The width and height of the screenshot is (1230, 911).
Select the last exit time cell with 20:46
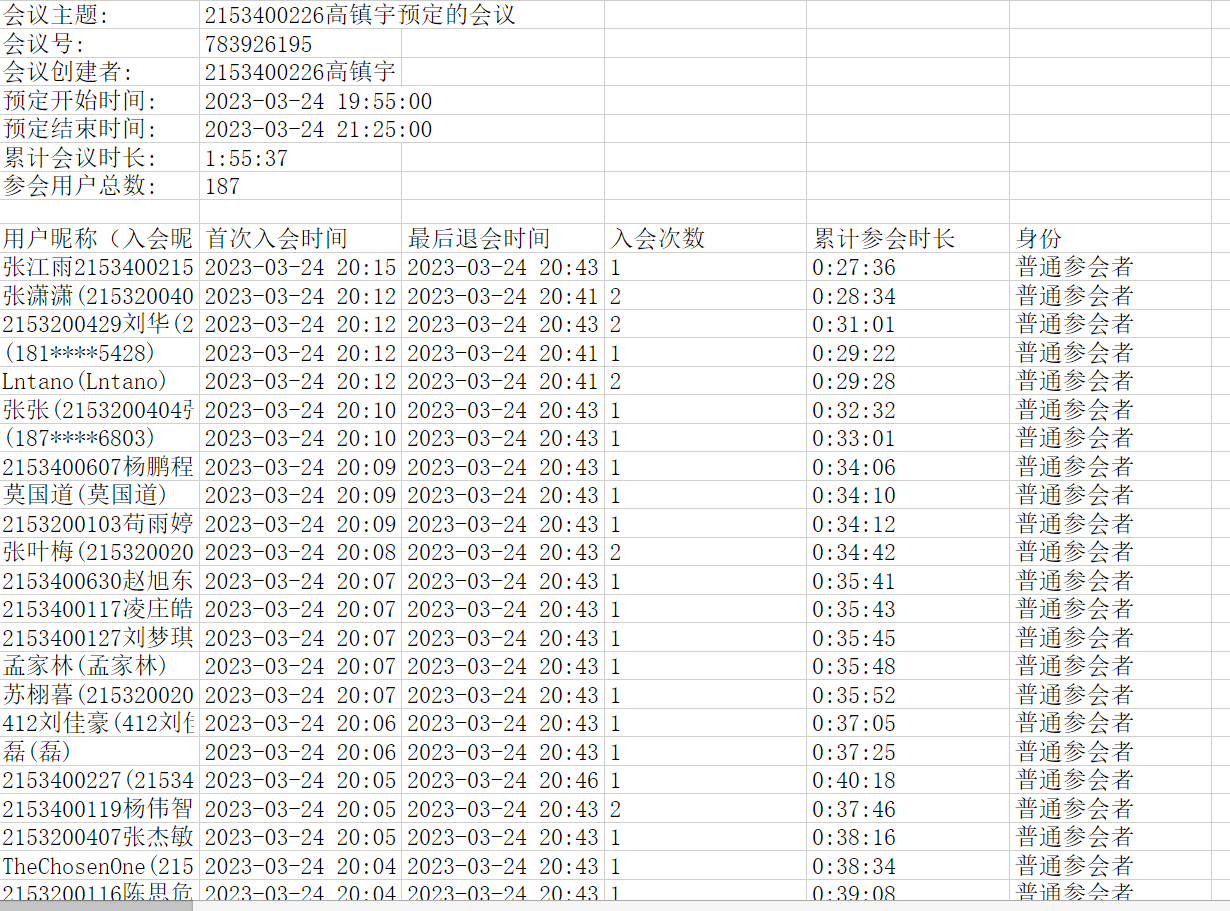[x=502, y=780]
